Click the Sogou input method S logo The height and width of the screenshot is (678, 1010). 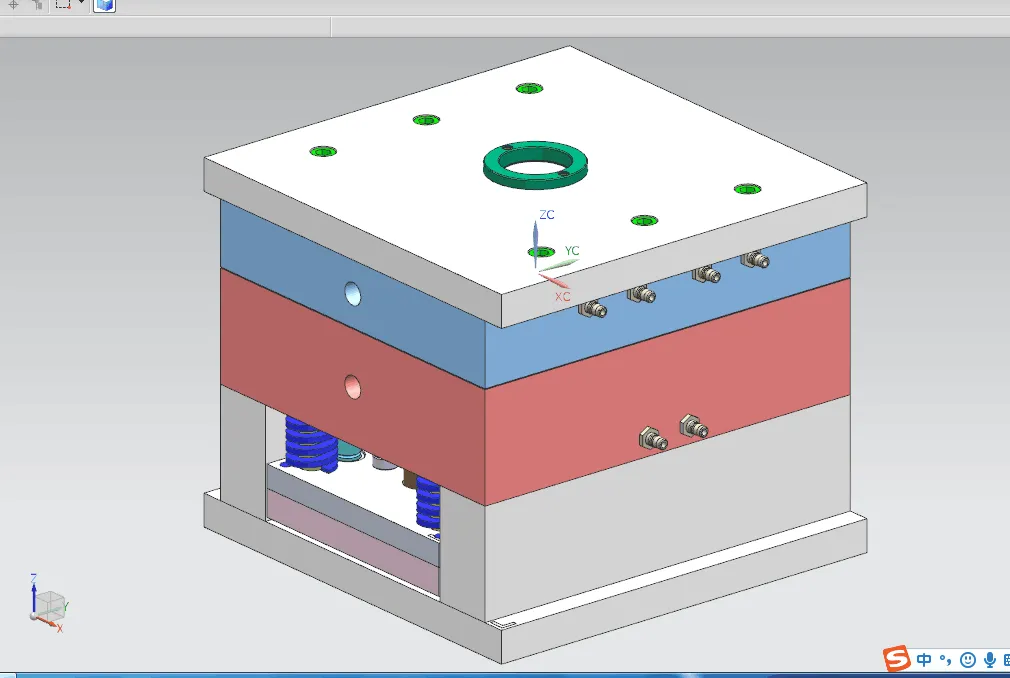pyautogui.click(x=896, y=658)
